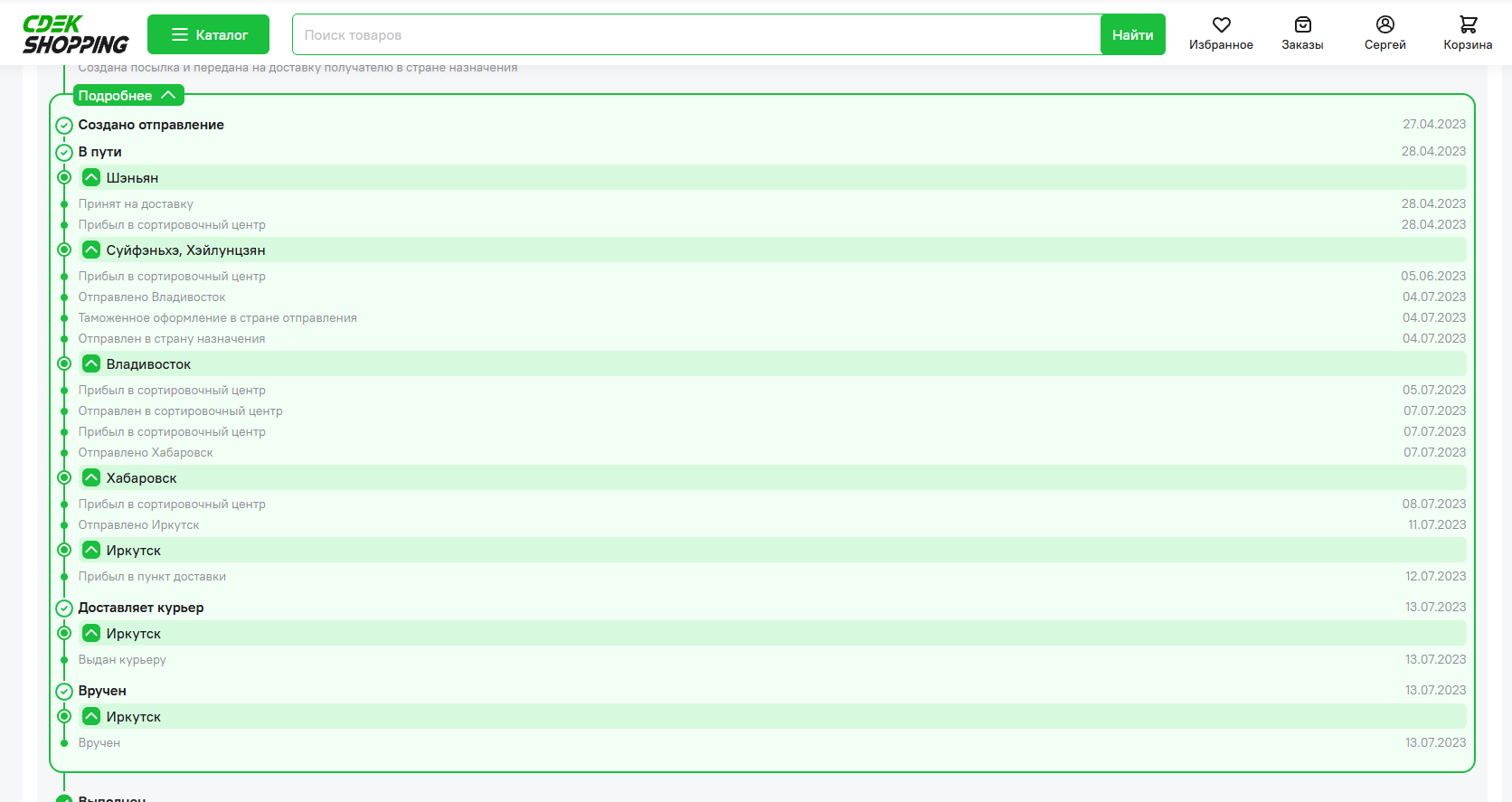This screenshot has height=802, width=1512.
Task: Select the Создано отправление status text
Action: (151, 125)
